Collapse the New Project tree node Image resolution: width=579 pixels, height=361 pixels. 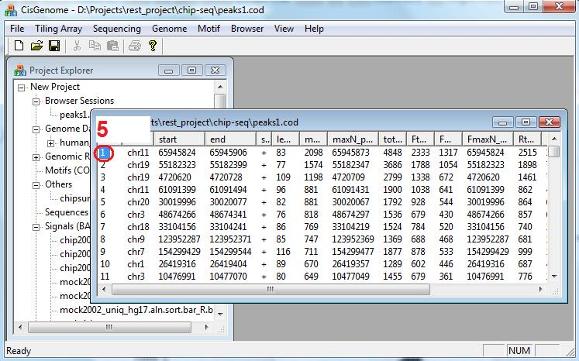[x=21, y=87]
